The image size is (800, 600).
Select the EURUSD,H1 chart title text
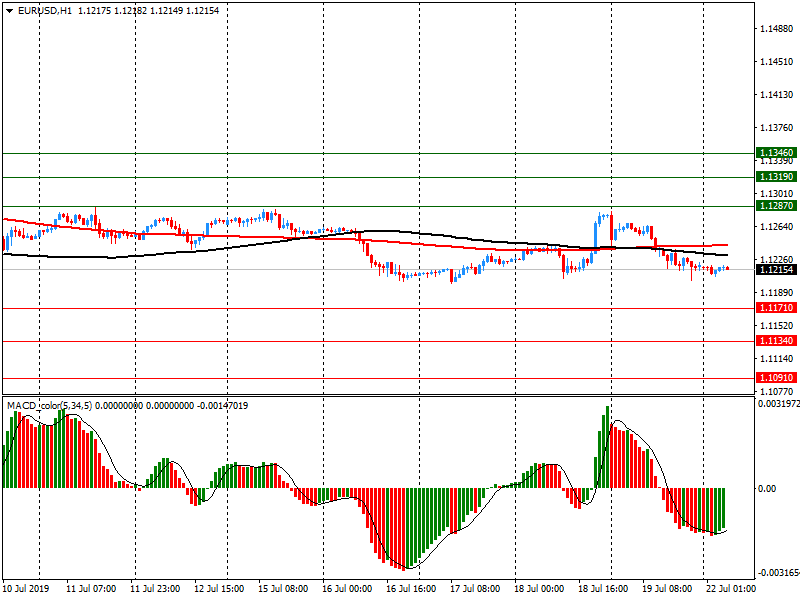tap(45, 11)
